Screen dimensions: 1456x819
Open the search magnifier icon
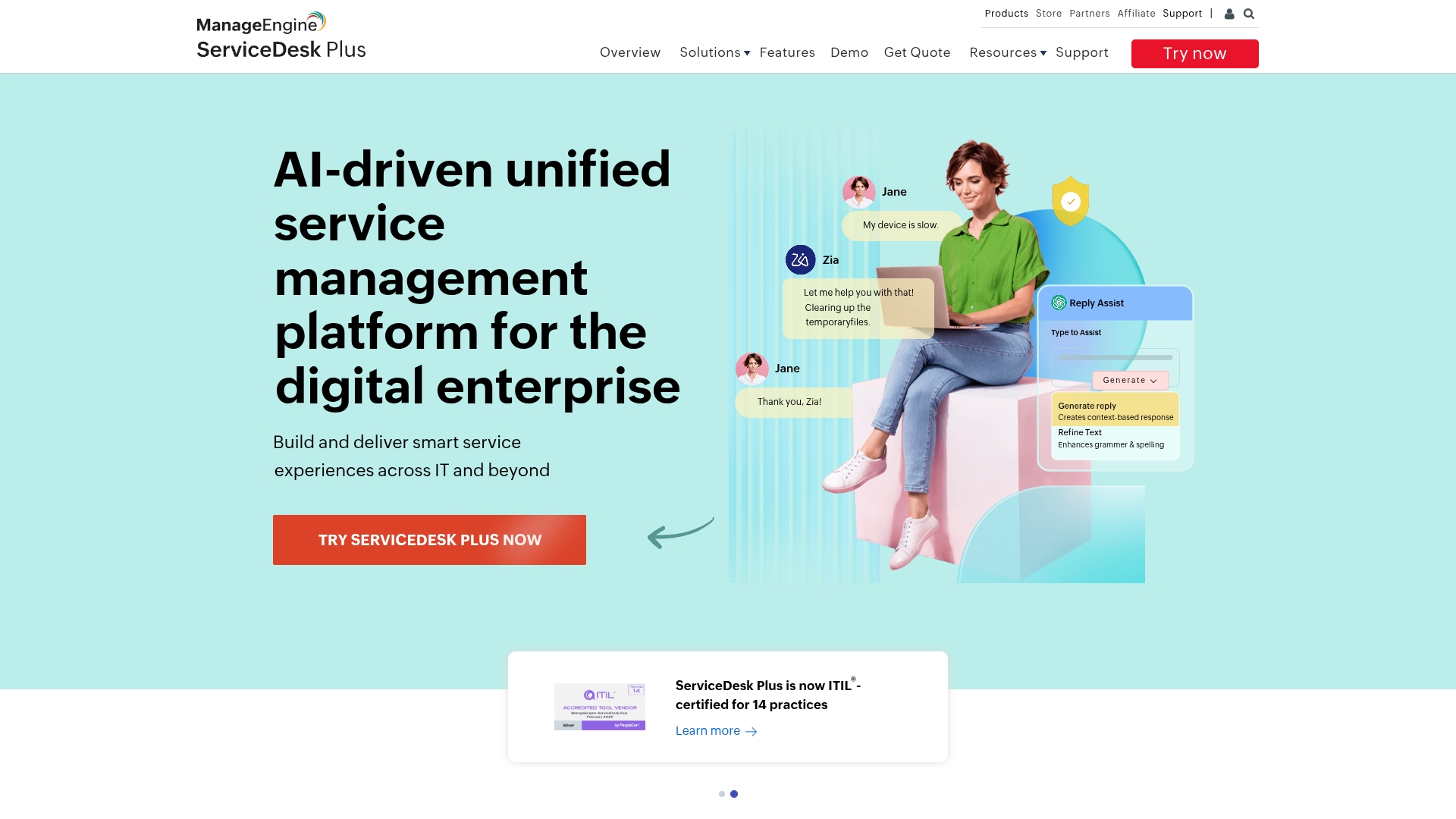point(1249,14)
